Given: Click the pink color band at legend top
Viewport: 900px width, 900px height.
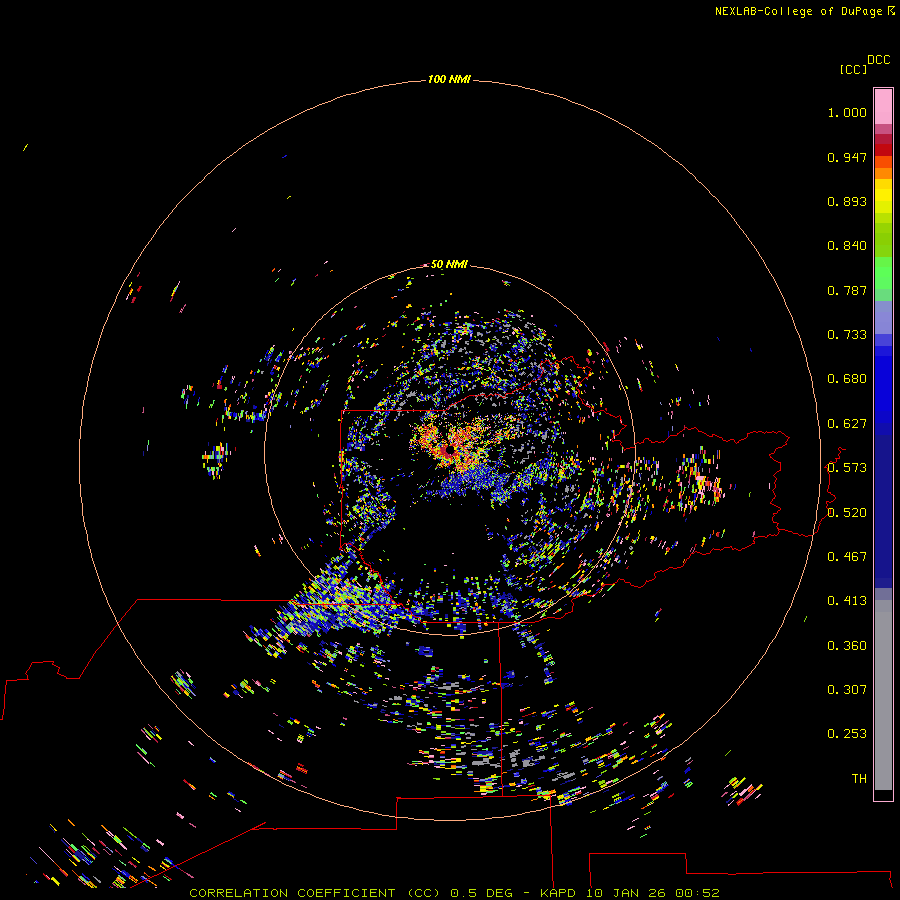Looking at the screenshot, I should coord(883,107).
